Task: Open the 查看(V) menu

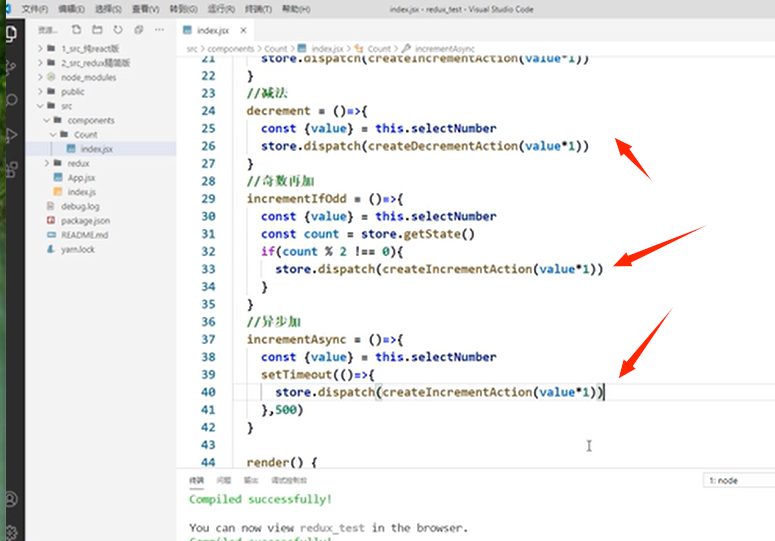Action: click(x=145, y=9)
